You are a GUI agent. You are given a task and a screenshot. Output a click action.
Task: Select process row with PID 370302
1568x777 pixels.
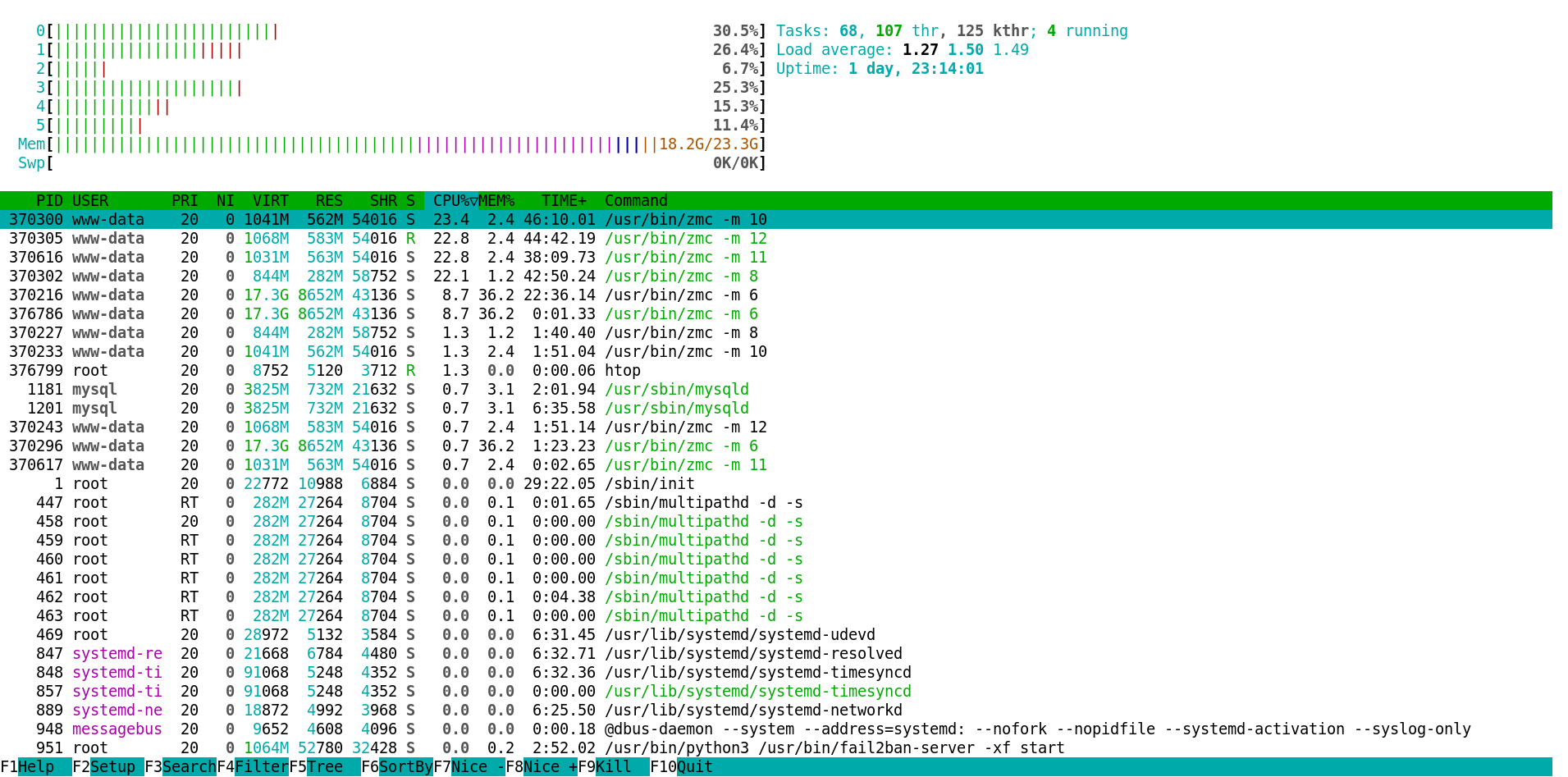point(776,277)
